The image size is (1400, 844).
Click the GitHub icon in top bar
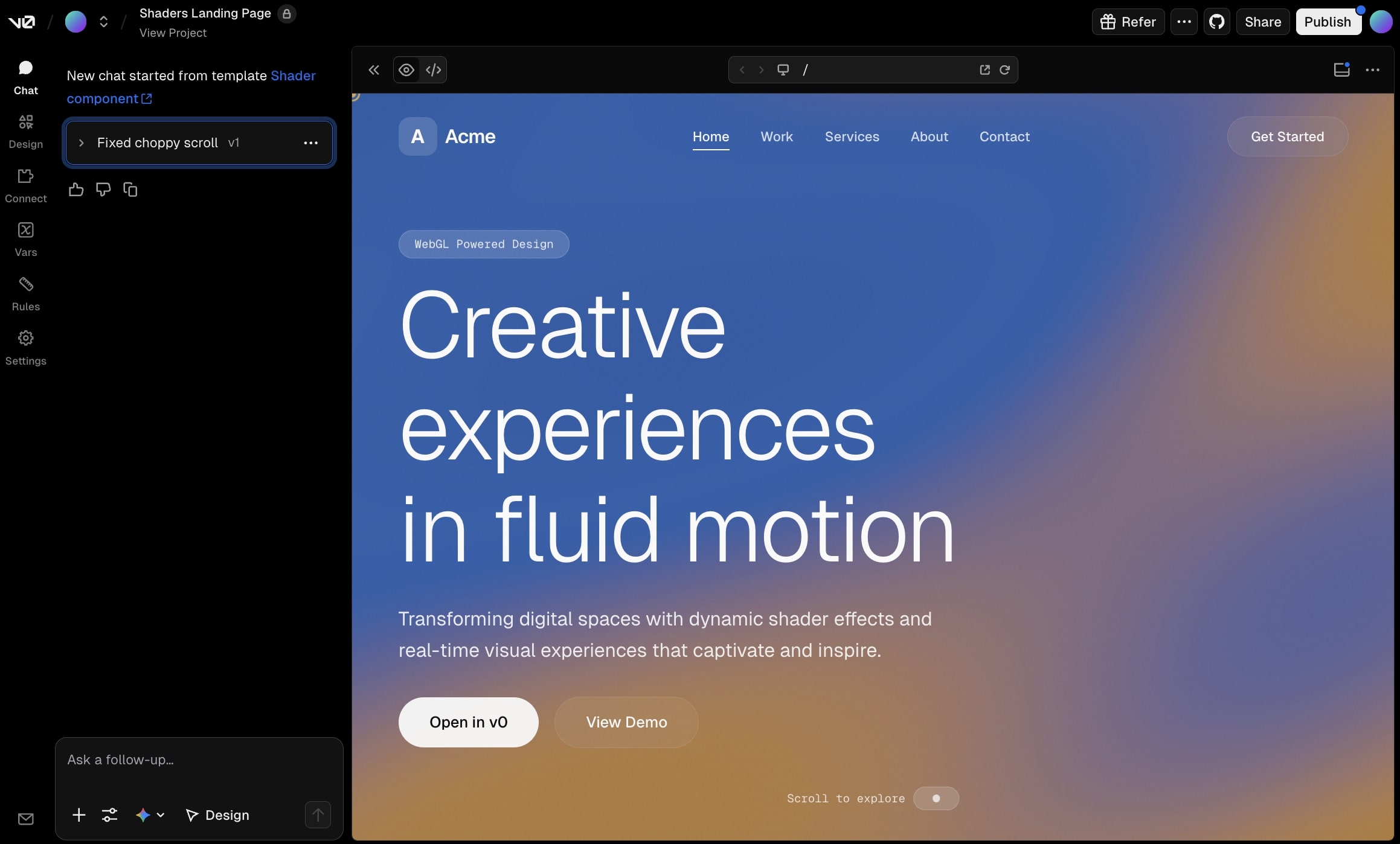(x=1216, y=22)
